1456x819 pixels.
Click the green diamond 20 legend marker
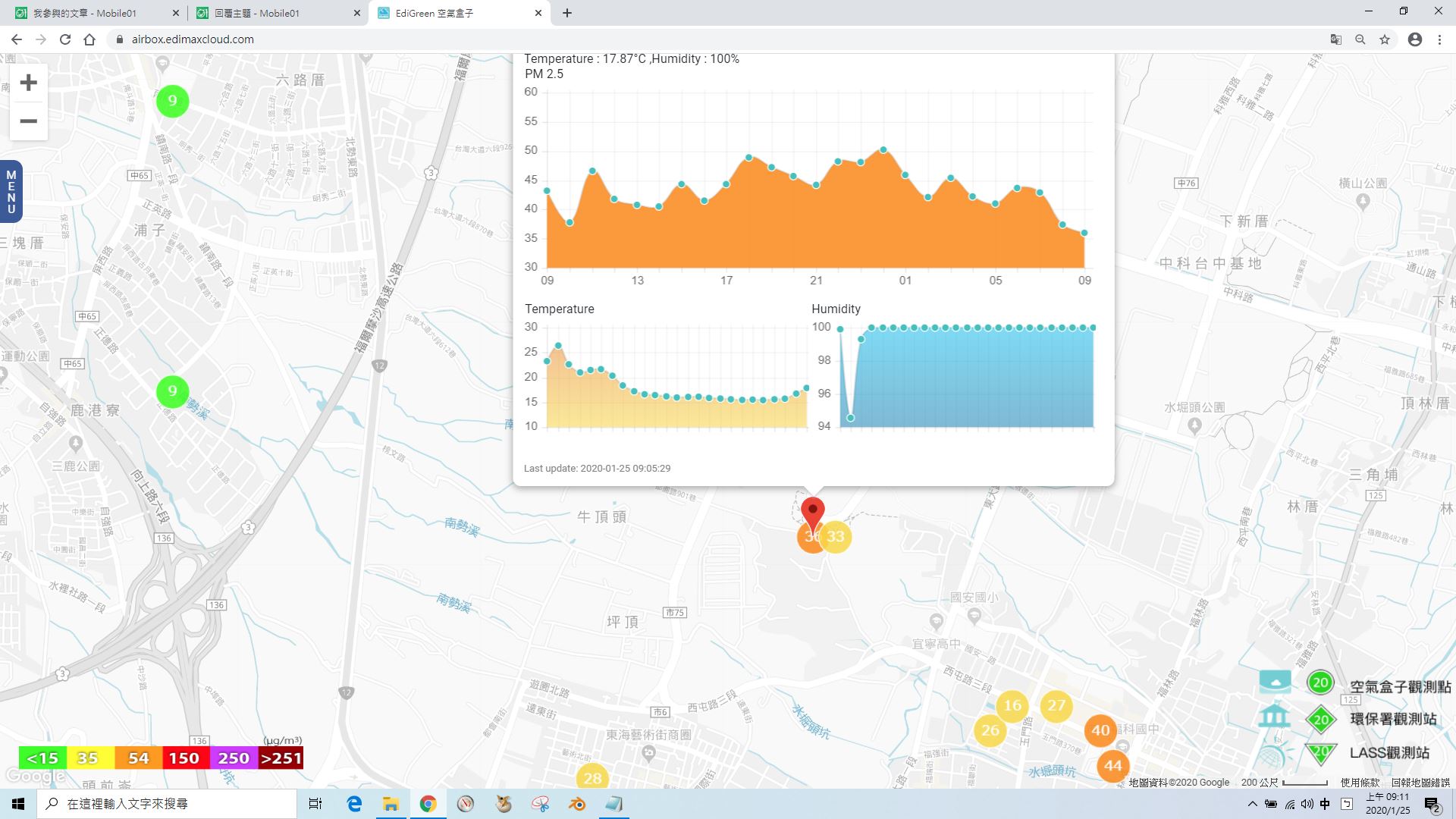pos(1320,720)
